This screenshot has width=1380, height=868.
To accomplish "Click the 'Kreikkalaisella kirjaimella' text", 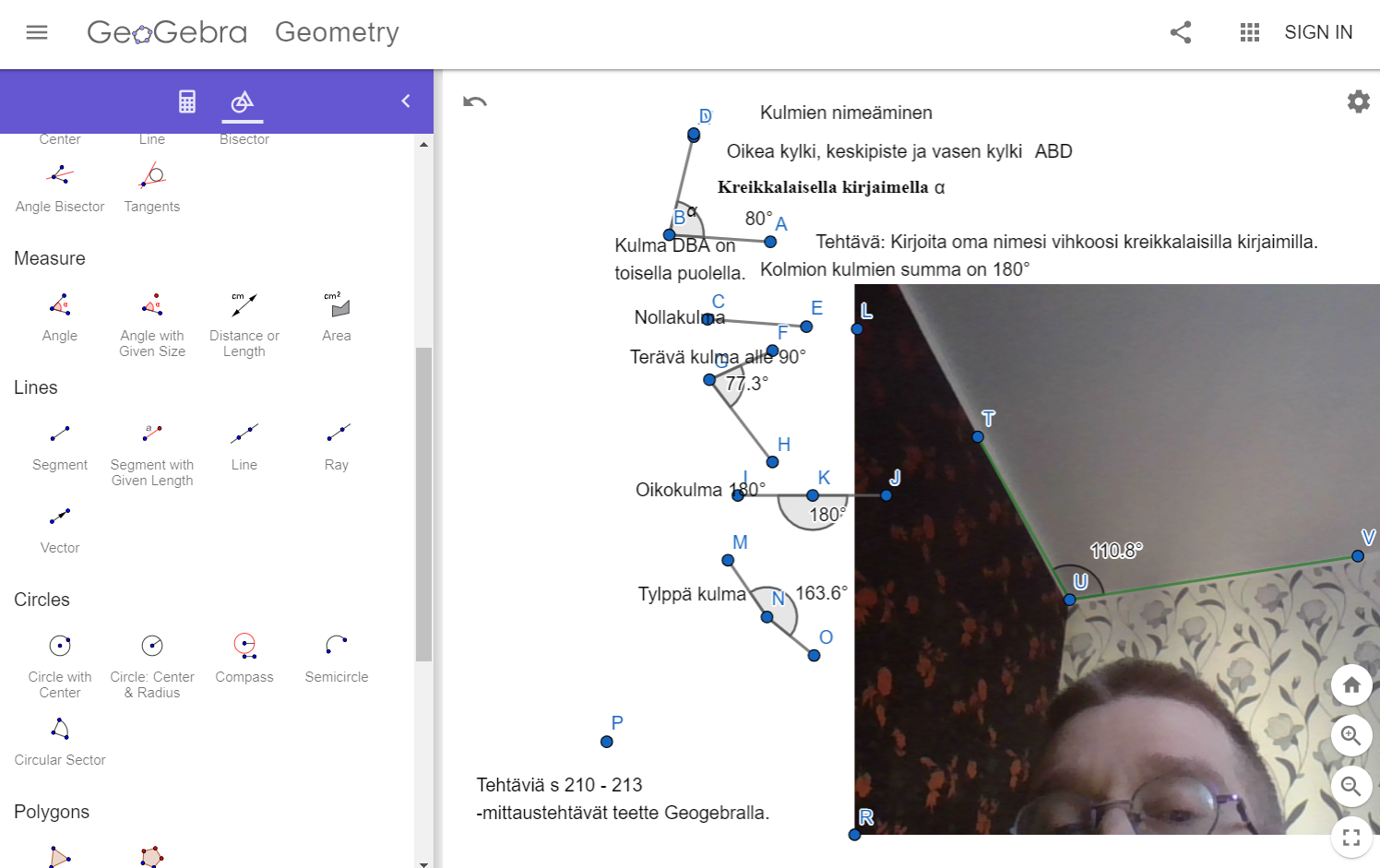I will pos(823,187).
